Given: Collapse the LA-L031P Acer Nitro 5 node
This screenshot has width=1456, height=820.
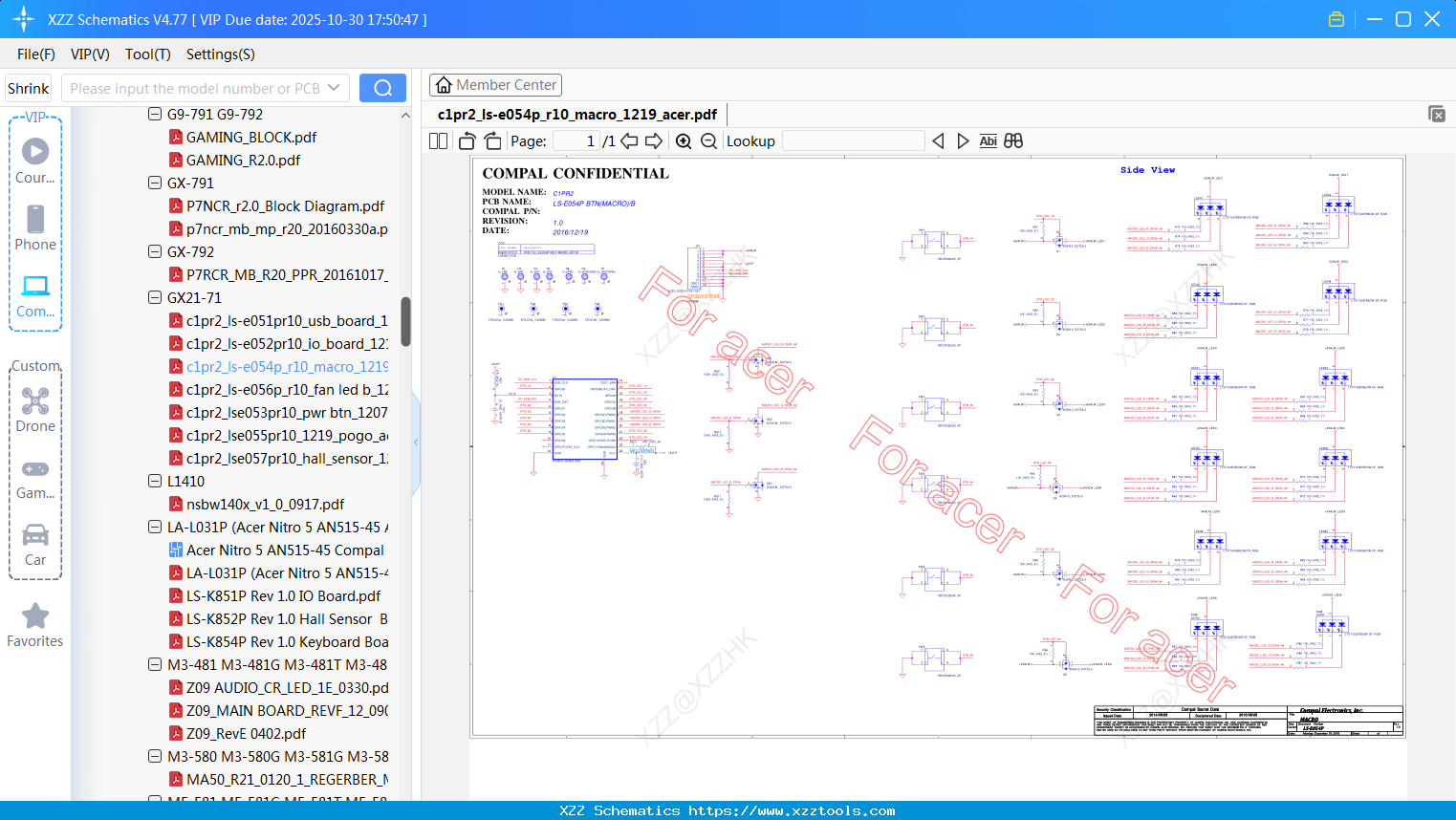Looking at the screenshot, I should tap(155, 527).
